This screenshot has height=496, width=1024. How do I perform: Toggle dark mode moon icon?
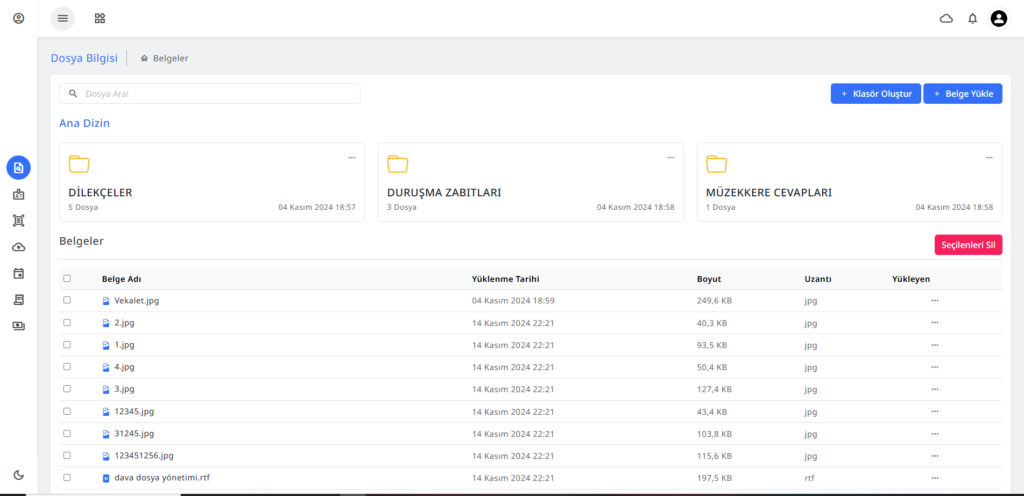click(x=18, y=475)
